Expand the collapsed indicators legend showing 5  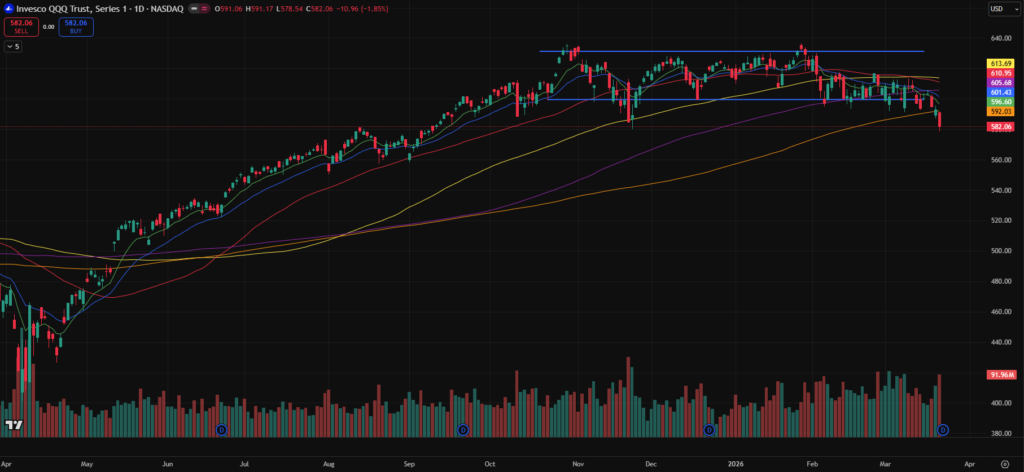(13, 46)
